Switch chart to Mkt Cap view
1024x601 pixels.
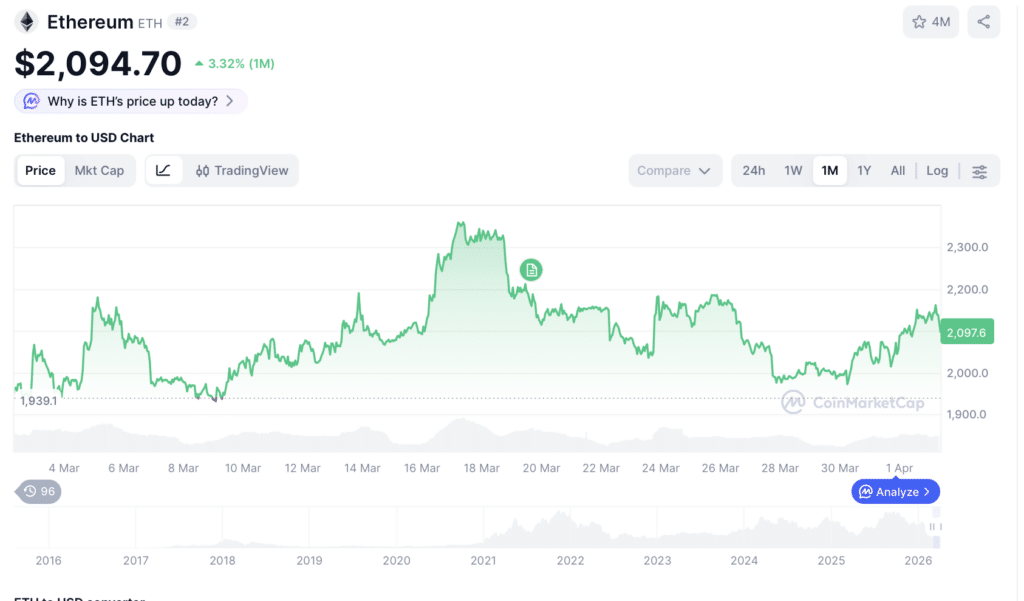tap(99, 171)
